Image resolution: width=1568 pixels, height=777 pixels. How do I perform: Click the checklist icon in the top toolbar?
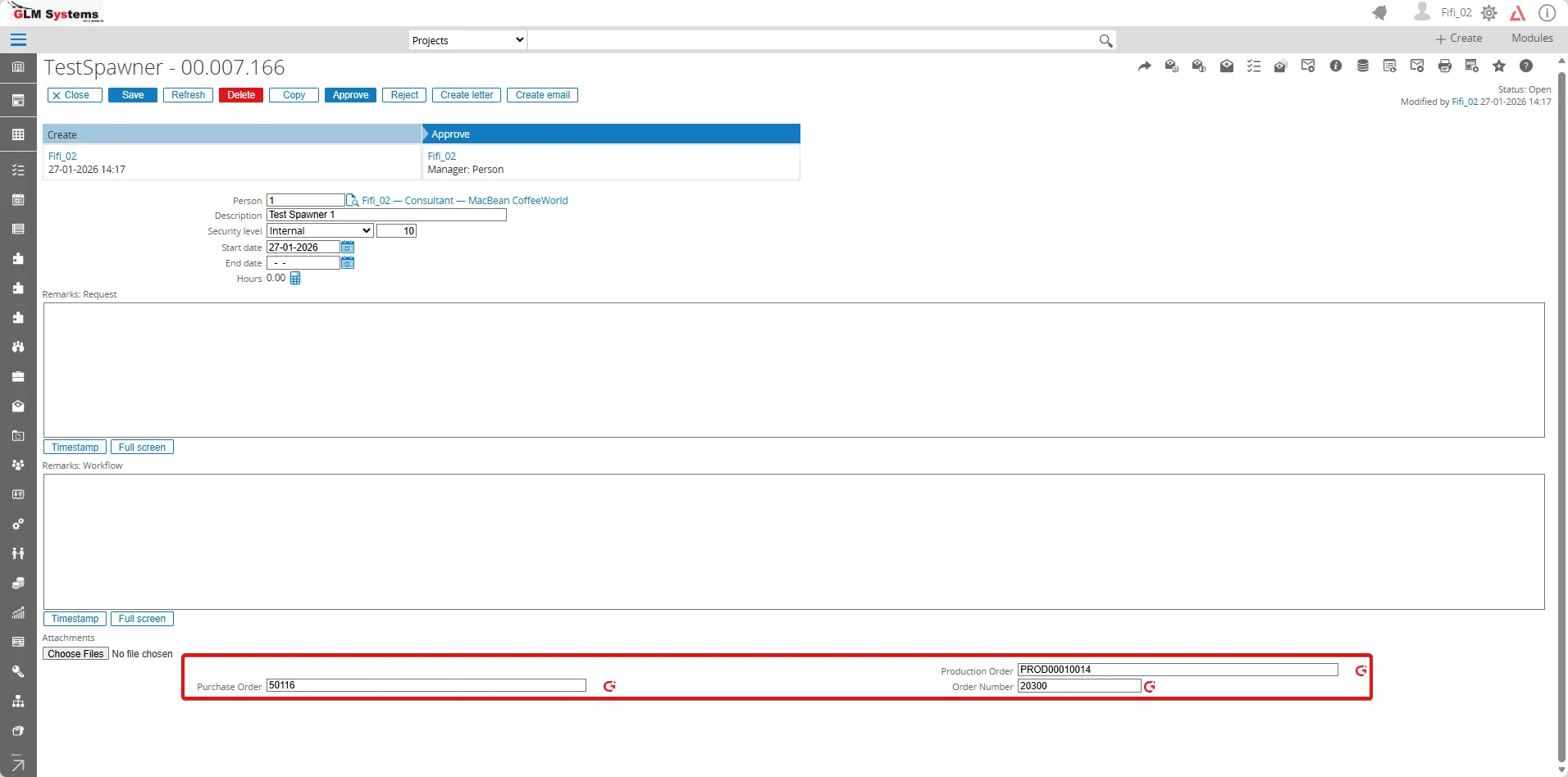[1253, 66]
